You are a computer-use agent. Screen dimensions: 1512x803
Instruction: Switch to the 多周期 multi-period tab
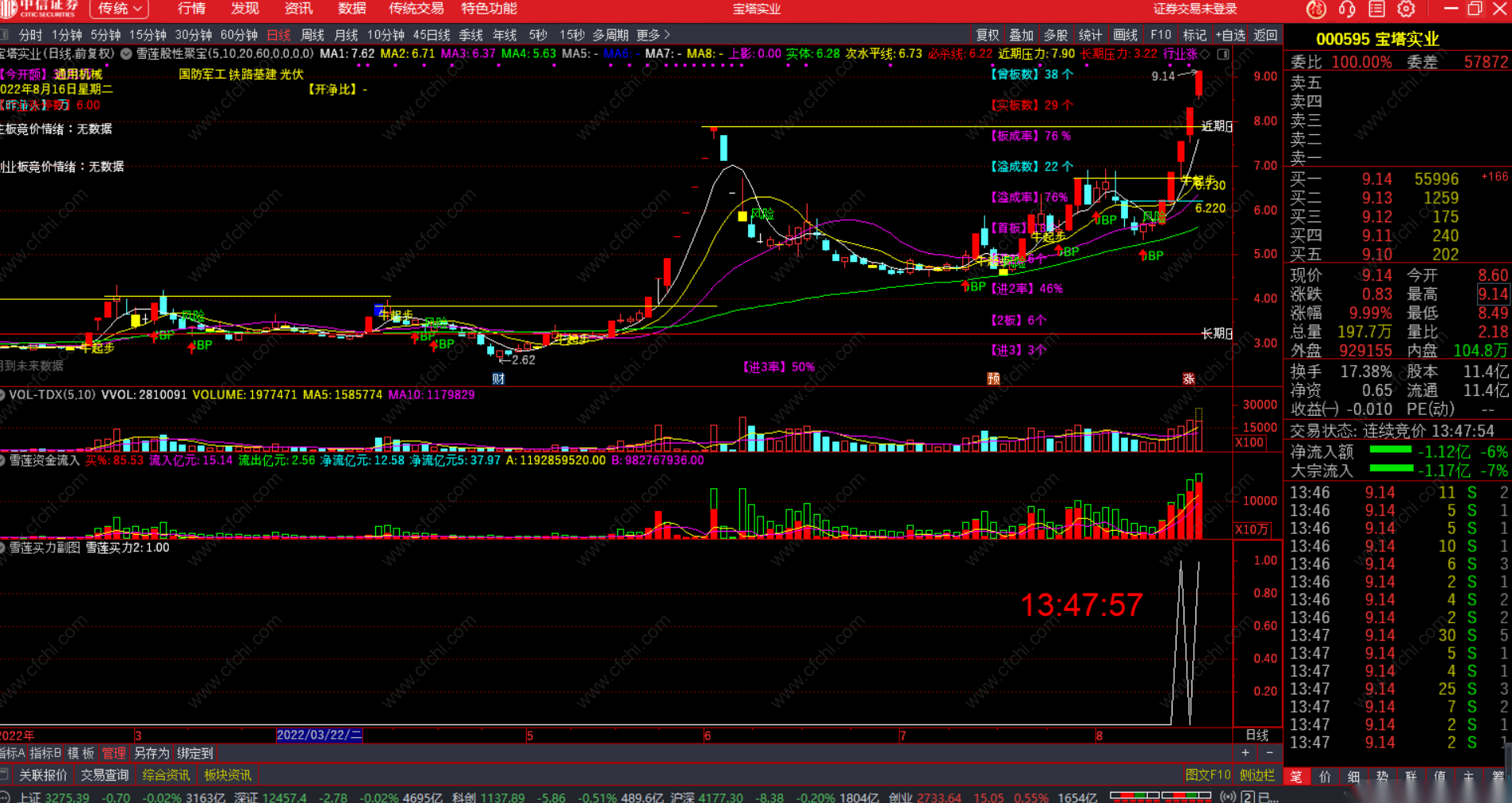(610, 35)
